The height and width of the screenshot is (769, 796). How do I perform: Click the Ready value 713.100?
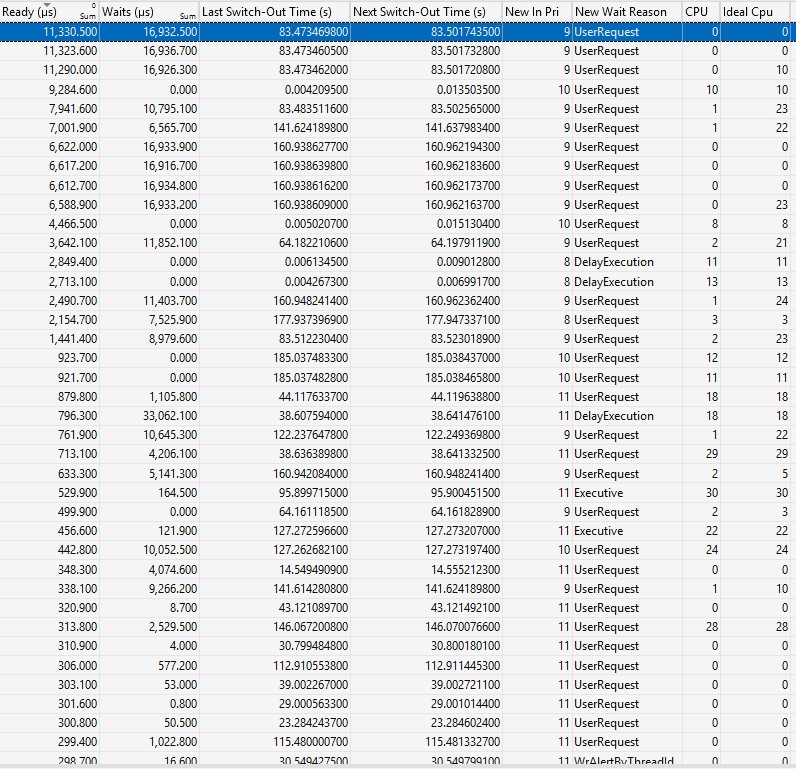(77, 454)
